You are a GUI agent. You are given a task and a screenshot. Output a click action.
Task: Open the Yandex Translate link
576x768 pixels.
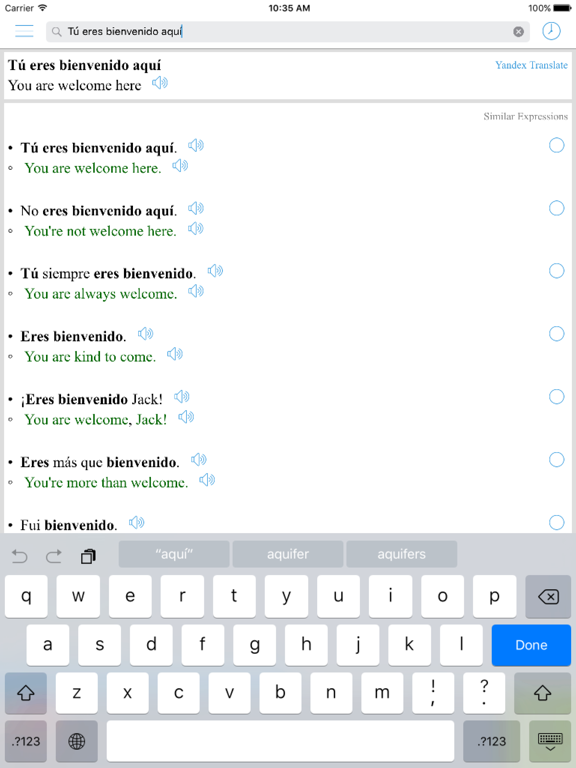[531, 65]
